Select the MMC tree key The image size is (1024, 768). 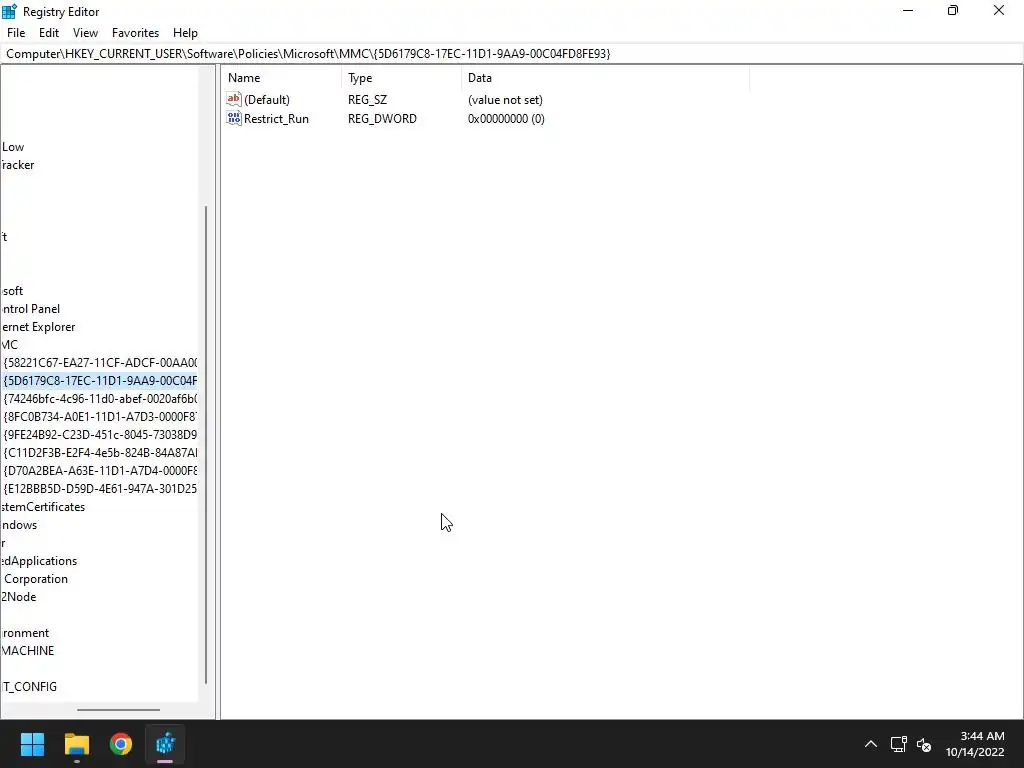(x=10, y=345)
